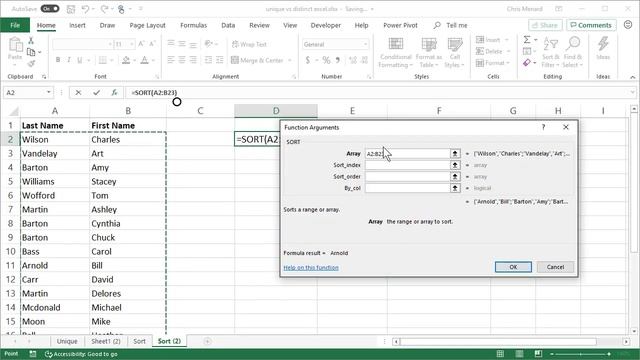
Task: Click the Cut scissors icon
Action: [x=31, y=41]
